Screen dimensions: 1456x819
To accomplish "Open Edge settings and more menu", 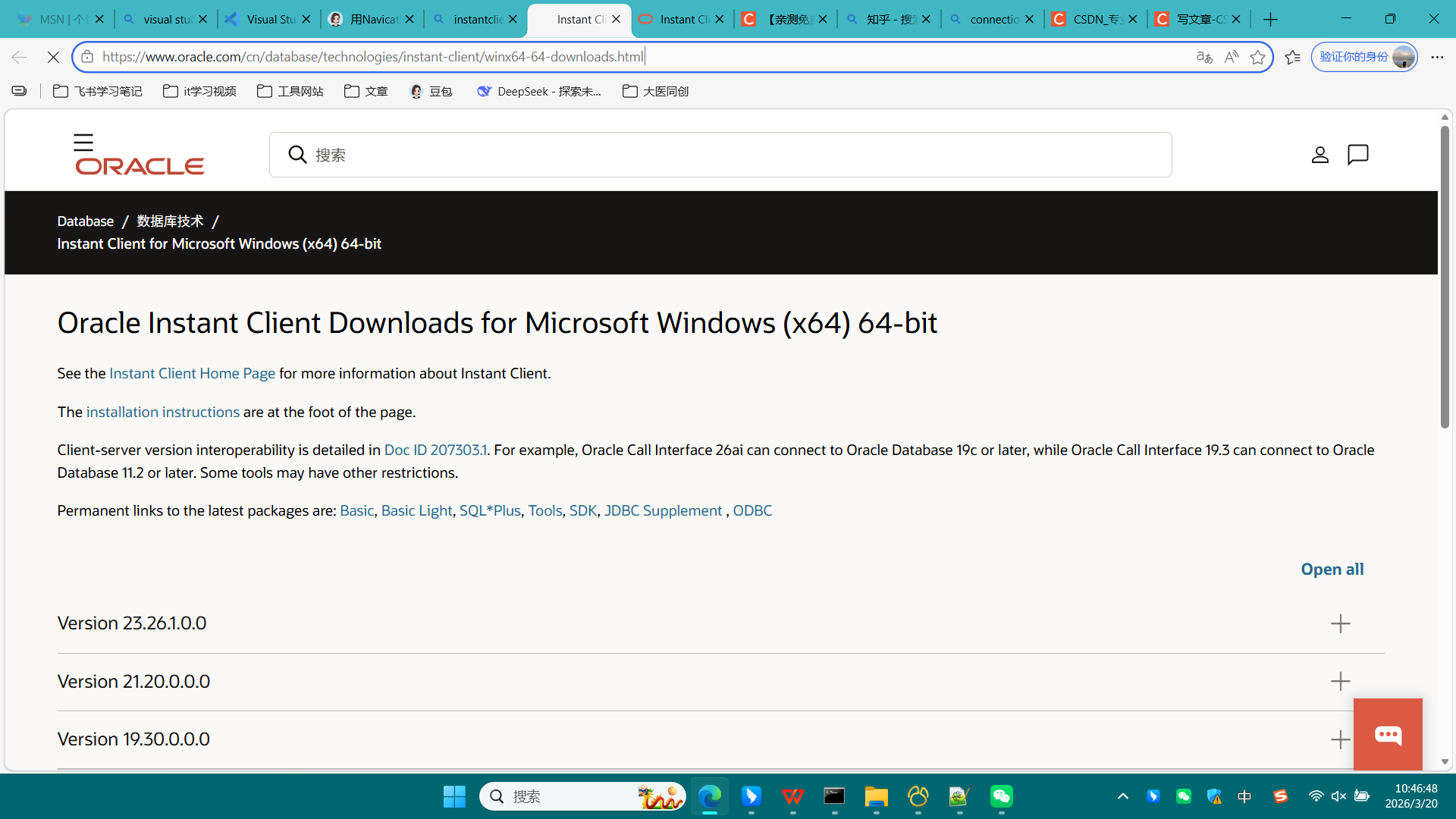I will [1437, 57].
